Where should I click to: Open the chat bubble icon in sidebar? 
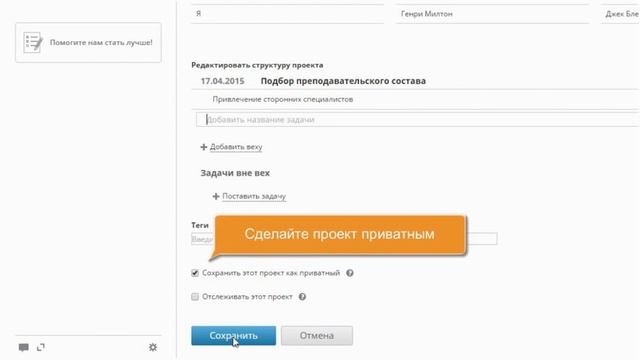[x=24, y=347]
